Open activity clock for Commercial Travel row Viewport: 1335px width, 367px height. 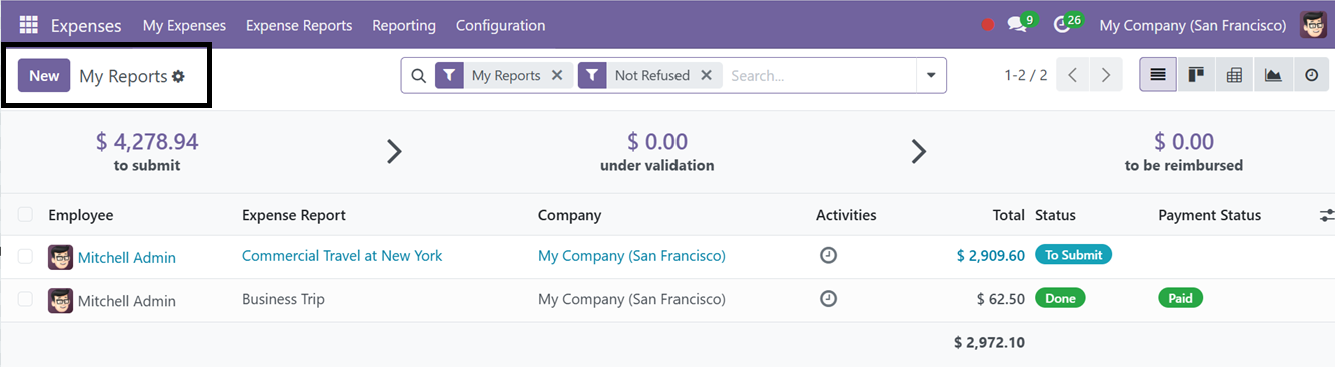[828, 256]
